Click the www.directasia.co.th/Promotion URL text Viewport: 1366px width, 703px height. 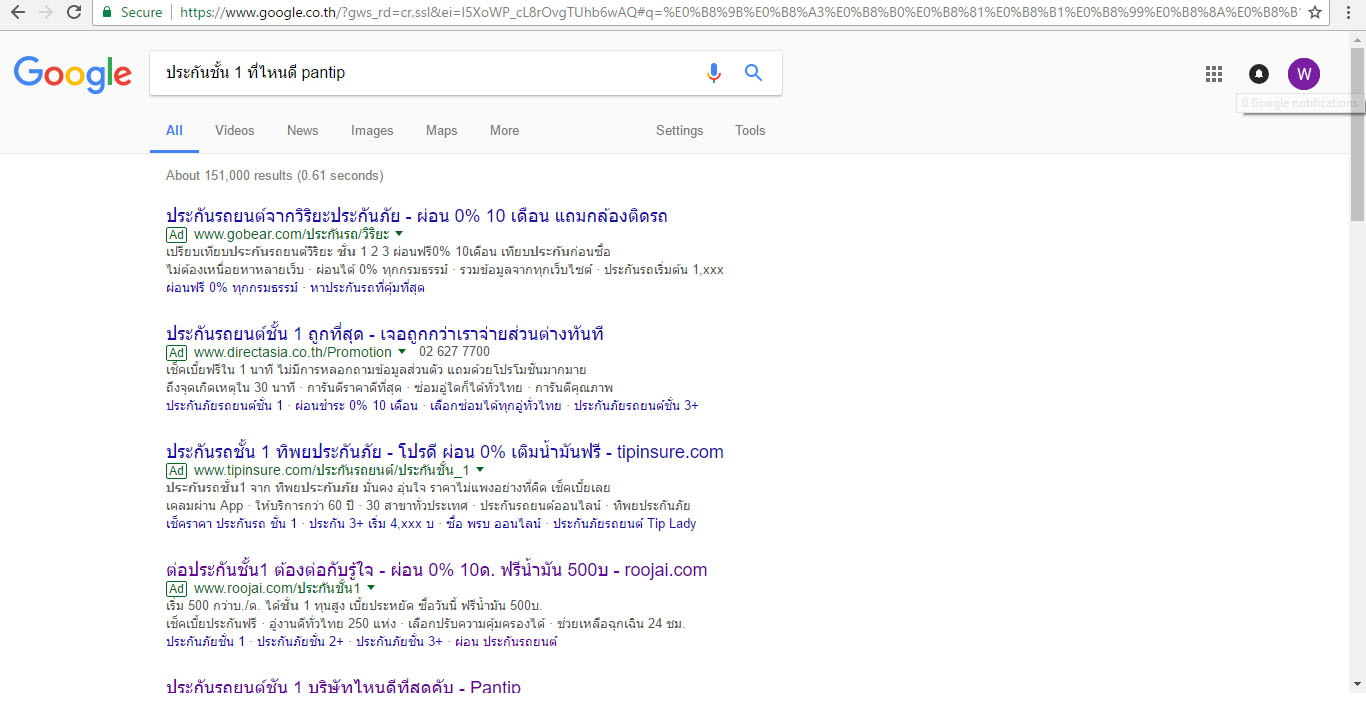pyautogui.click(x=293, y=352)
